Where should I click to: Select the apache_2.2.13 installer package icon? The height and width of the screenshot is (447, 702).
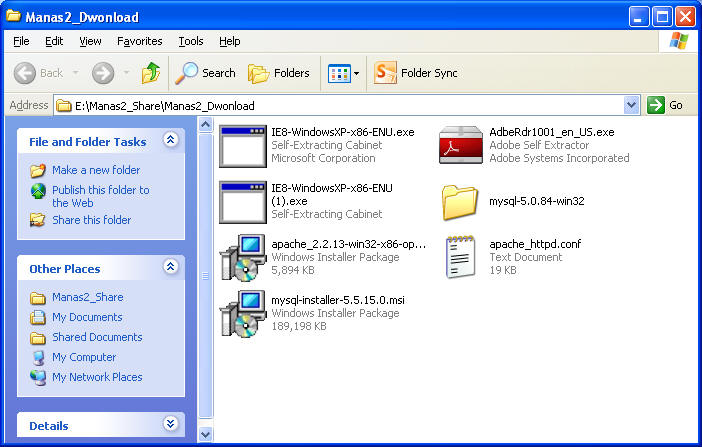click(243, 258)
